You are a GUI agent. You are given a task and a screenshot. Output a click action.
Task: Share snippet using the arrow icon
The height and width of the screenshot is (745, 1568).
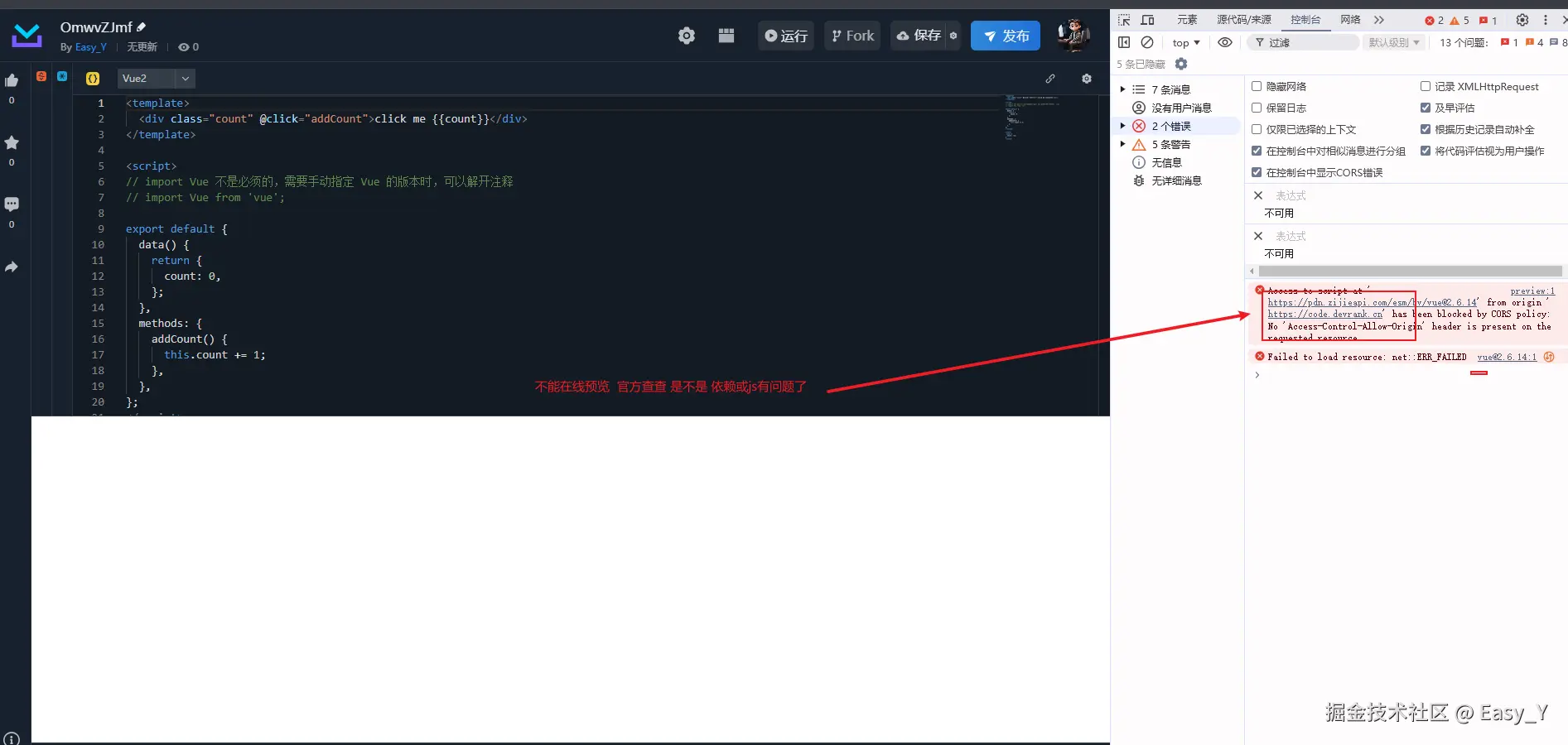click(12, 267)
